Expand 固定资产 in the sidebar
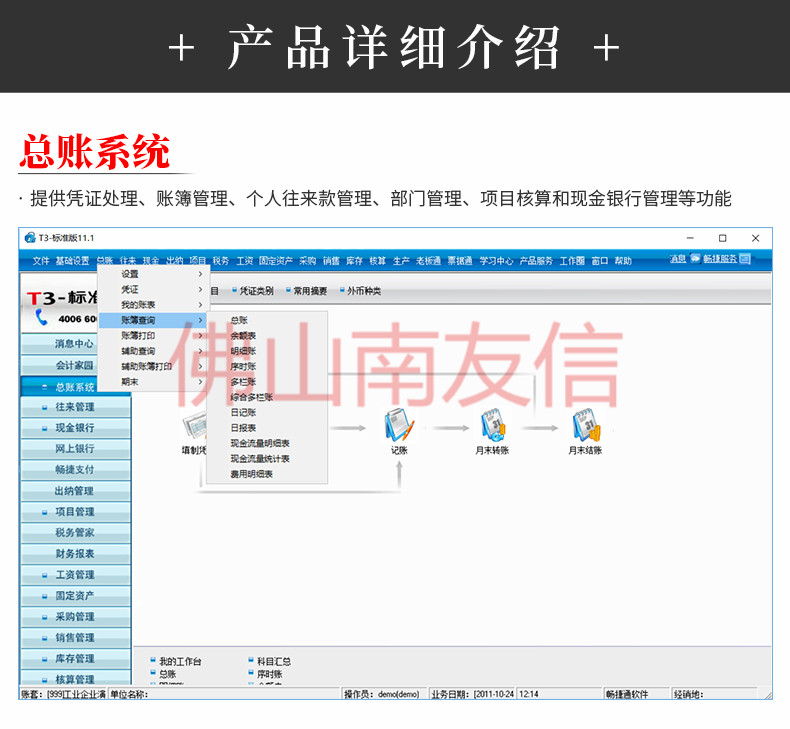 click(x=76, y=596)
